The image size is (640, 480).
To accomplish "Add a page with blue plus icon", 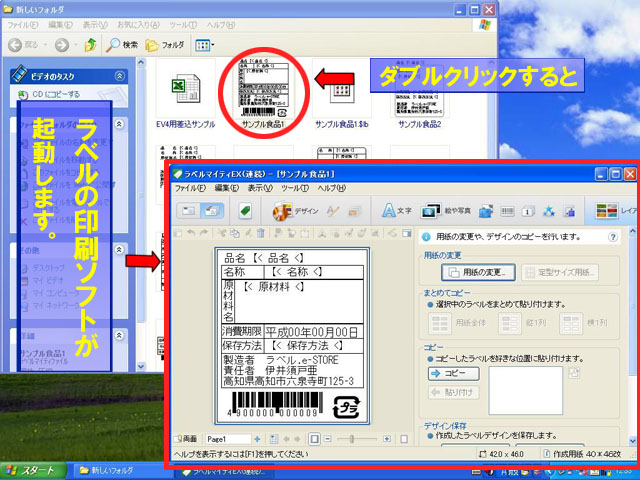I will [x=257, y=439].
